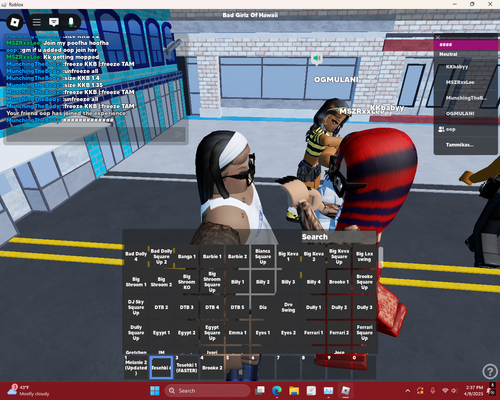Open Microsoft Edge from the taskbar
500x400 pixels.
coord(277,391)
